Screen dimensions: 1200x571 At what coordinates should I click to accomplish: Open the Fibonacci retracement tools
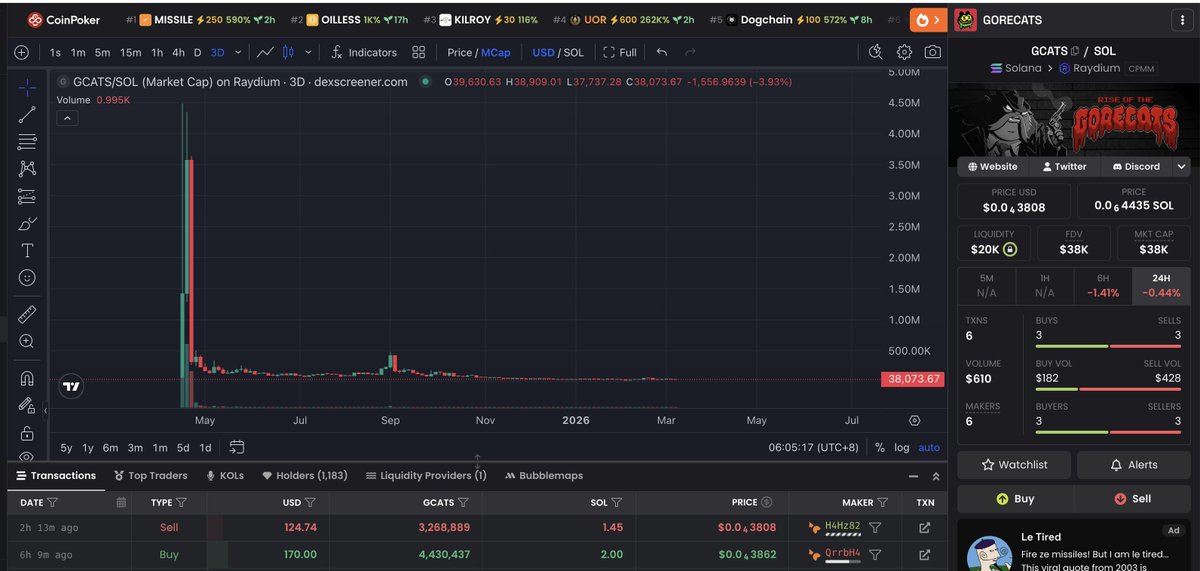coord(27,141)
